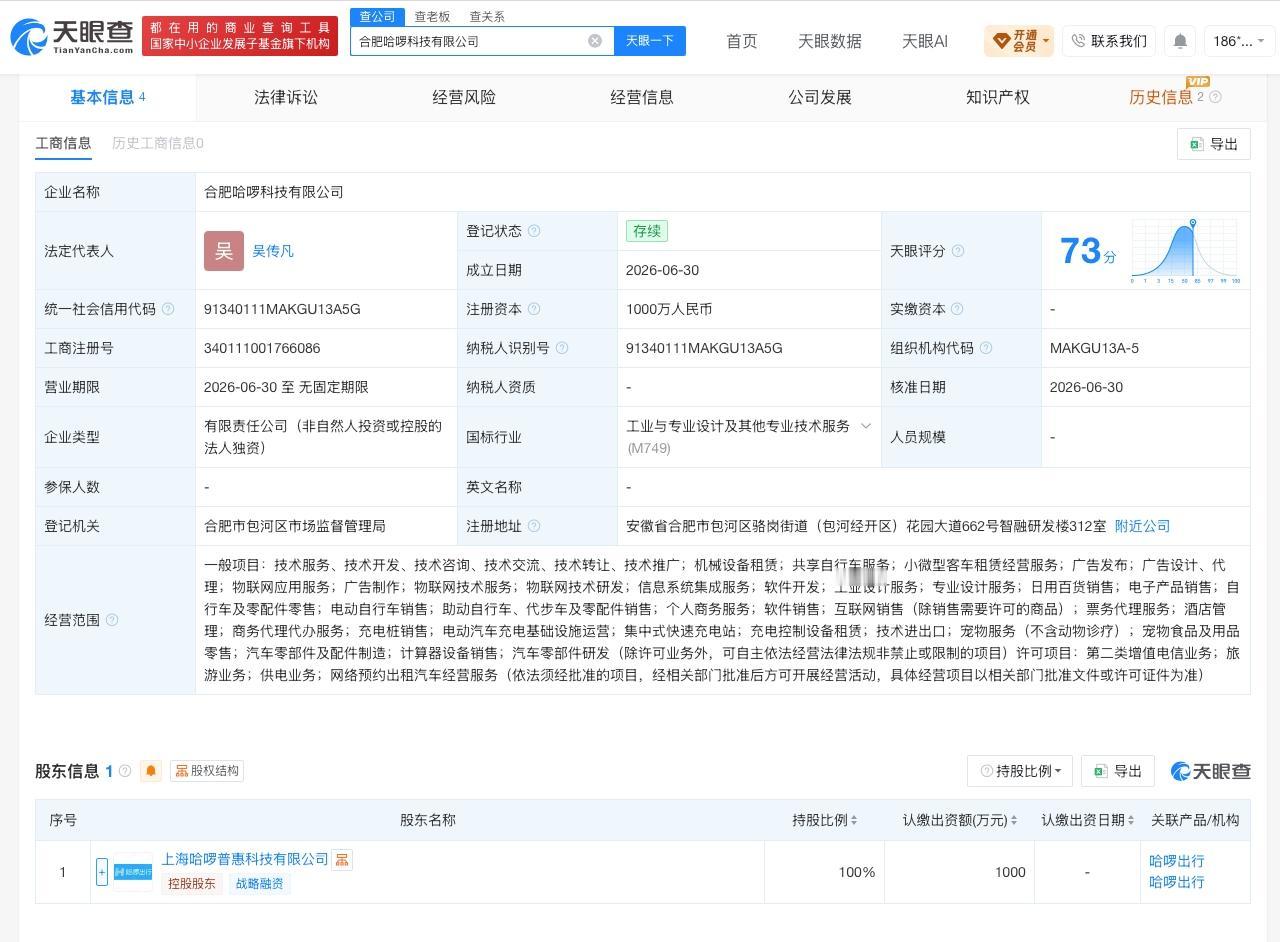1280x942 pixels.
Task: Click help icon next to 股东信息
Action: click(125, 771)
